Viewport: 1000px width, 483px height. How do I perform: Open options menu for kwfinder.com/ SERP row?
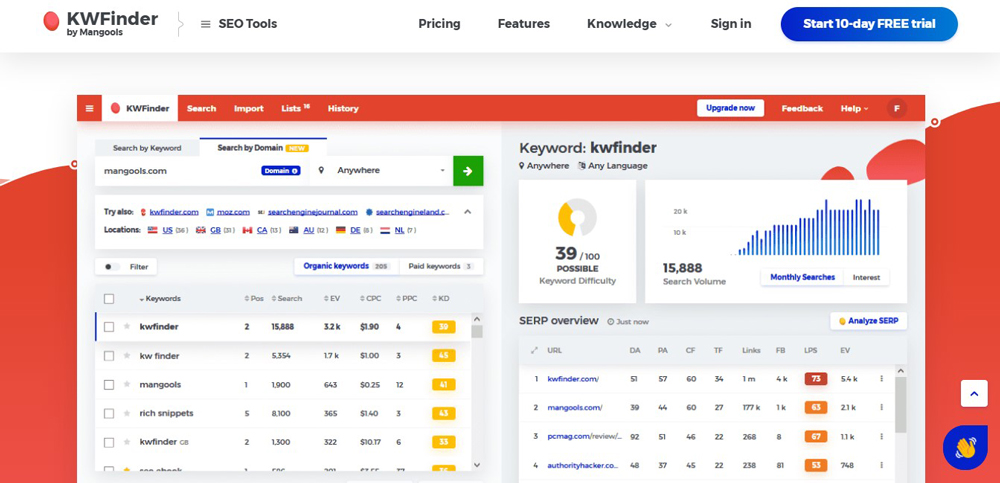(881, 379)
